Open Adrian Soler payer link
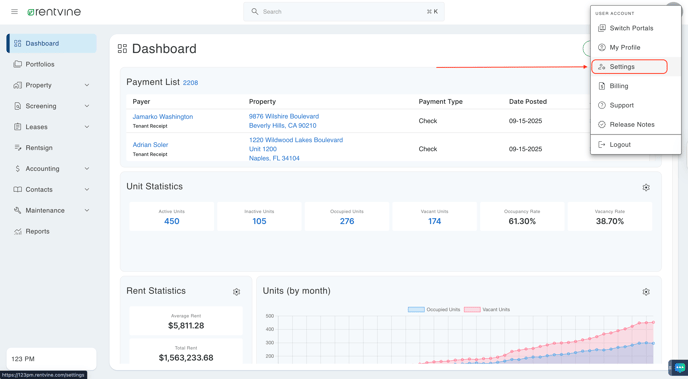Screen dimensions: 688x379 point(150,144)
